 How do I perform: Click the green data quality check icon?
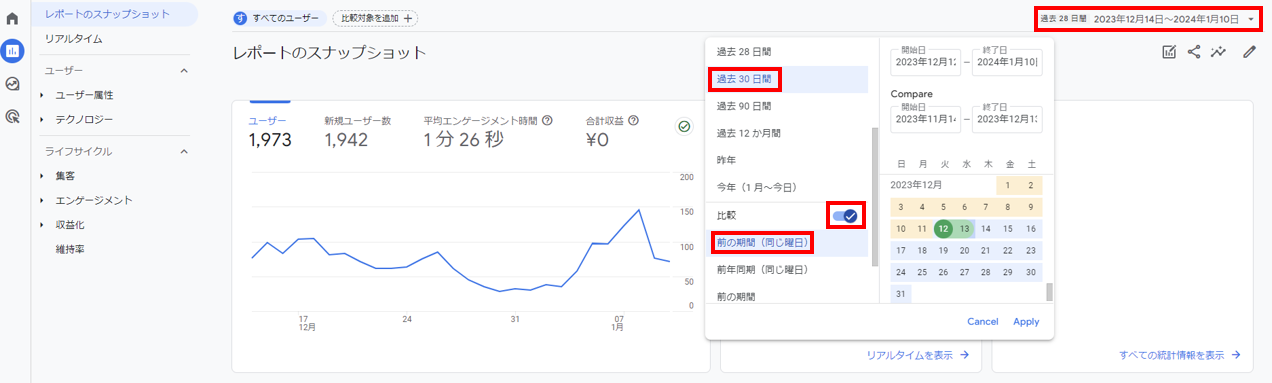coord(684,126)
